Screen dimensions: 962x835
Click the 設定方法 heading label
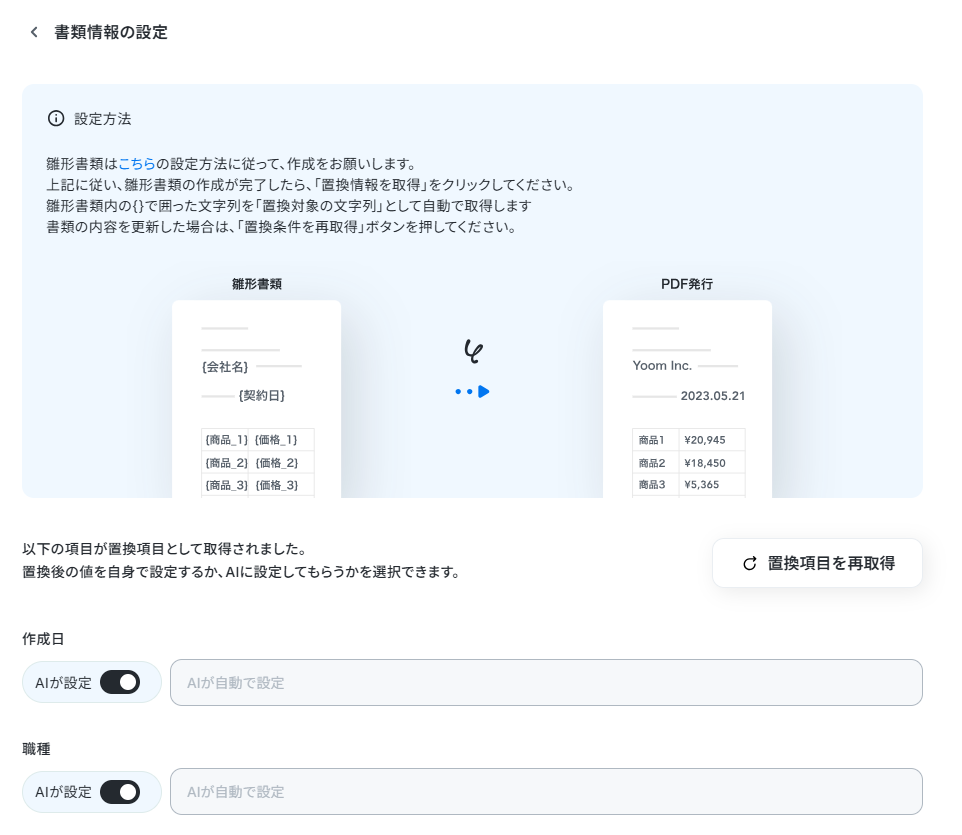click(102, 119)
